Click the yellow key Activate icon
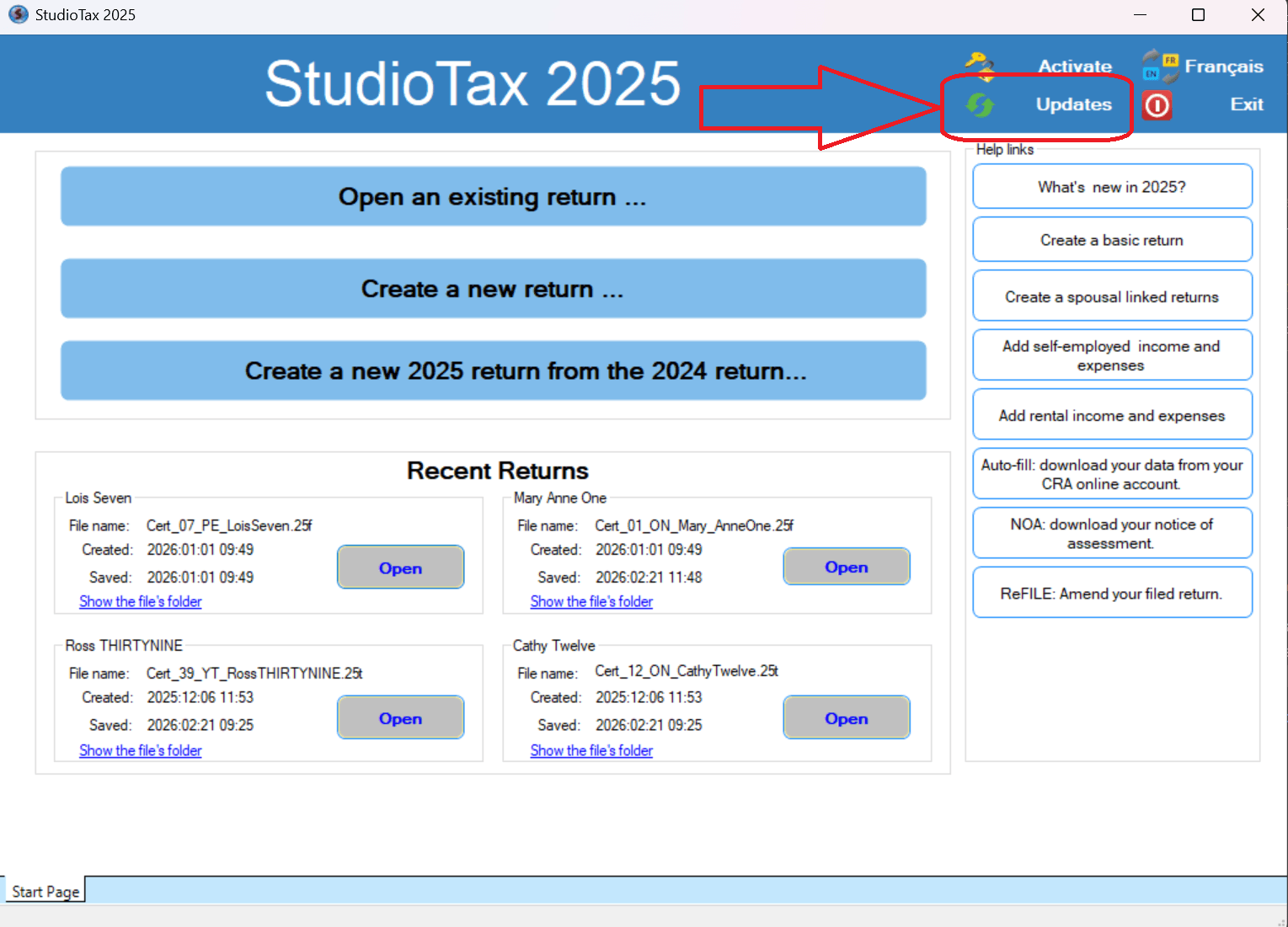Image resolution: width=1288 pixels, height=927 pixels. (x=979, y=65)
